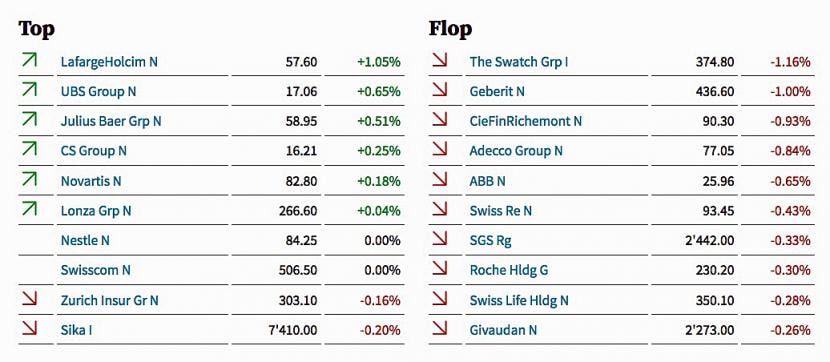The width and height of the screenshot is (830, 362).
Task: Click the -0.43% change for Swiss Re N
Action: coord(790,211)
